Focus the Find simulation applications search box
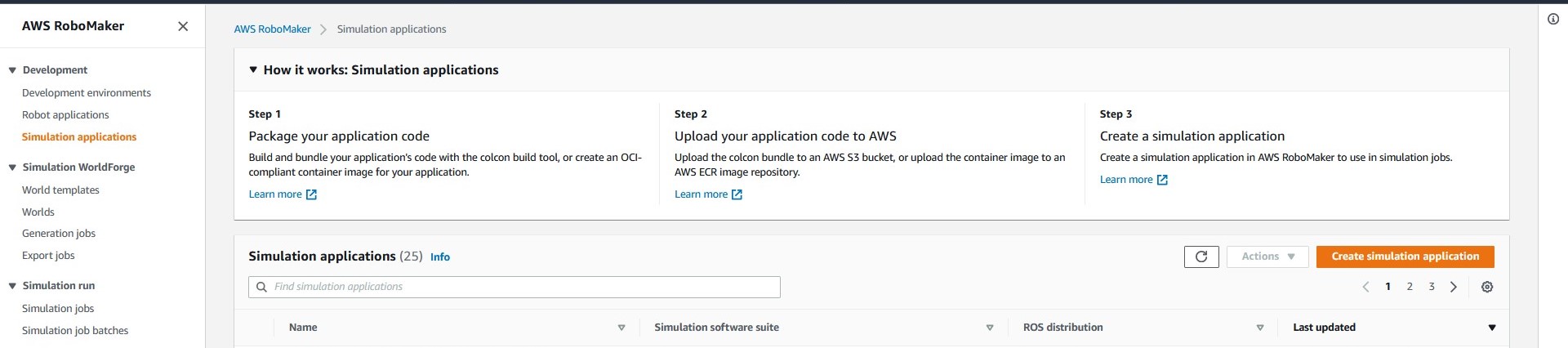The height and width of the screenshot is (348, 1568). pos(514,287)
